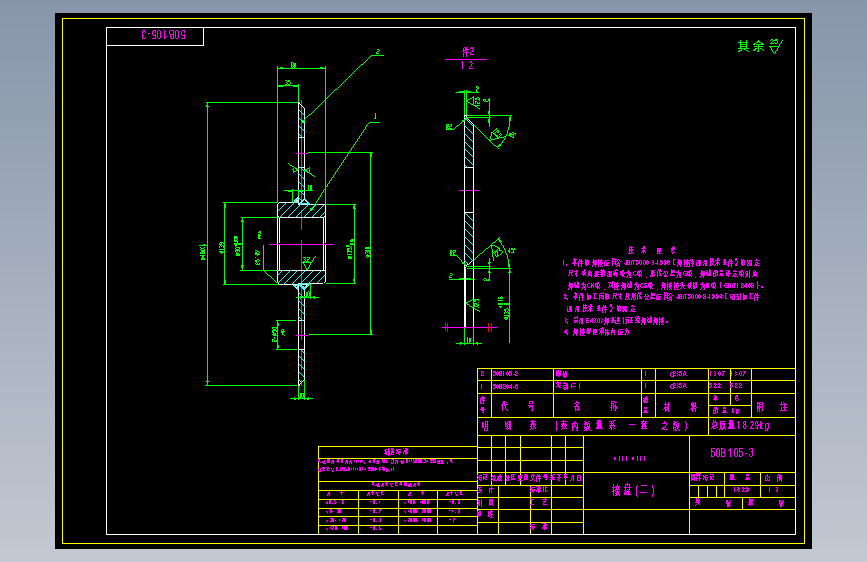This screenshot has height=562, width=867.
Task: Click the 附注 remarks column header
Action: [772, 407]
